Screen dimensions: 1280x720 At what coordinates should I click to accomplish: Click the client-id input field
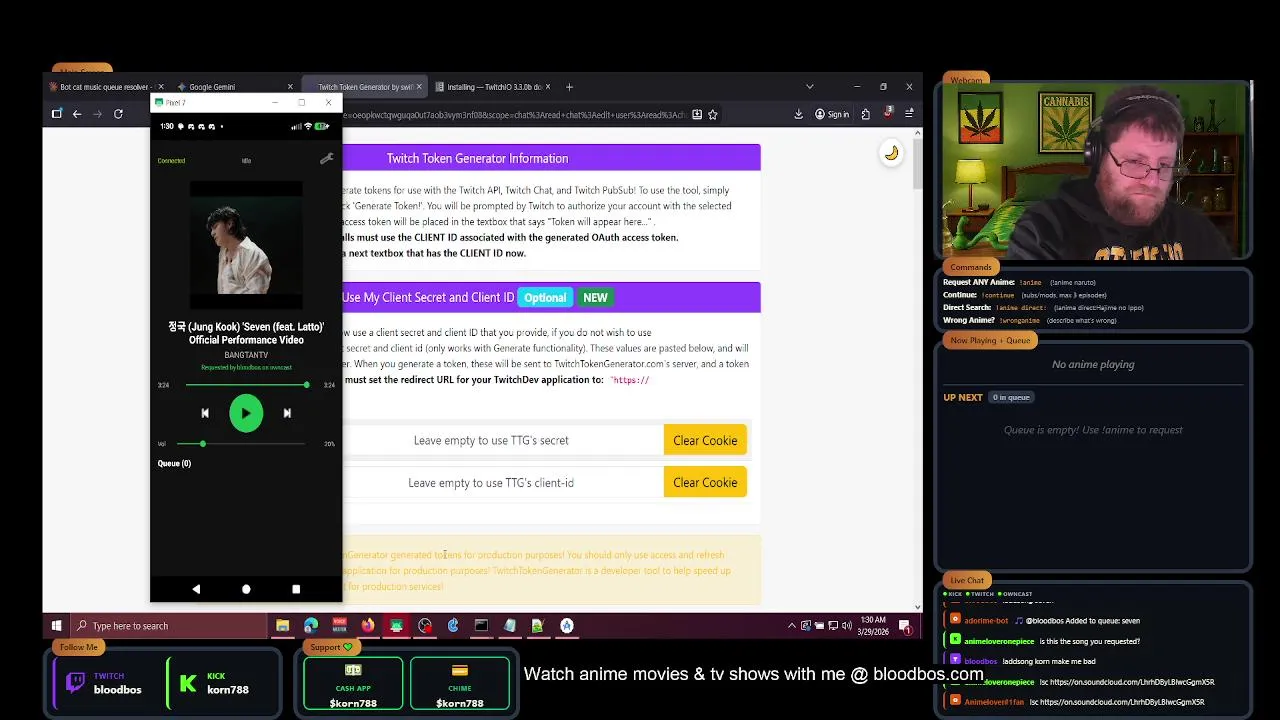coord(503,482)
